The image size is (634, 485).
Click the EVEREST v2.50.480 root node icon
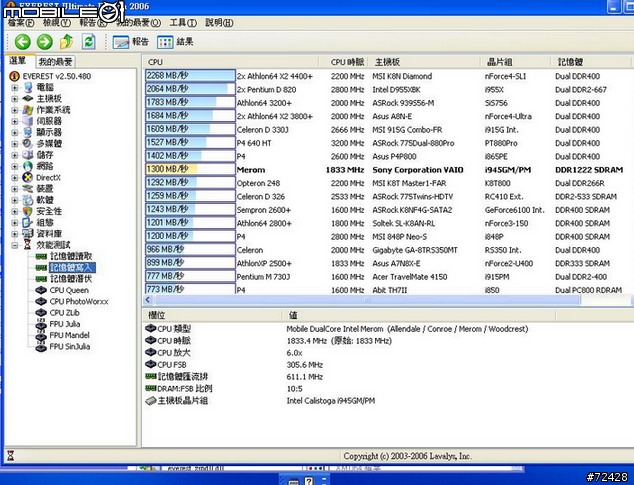tap(15, 76)
